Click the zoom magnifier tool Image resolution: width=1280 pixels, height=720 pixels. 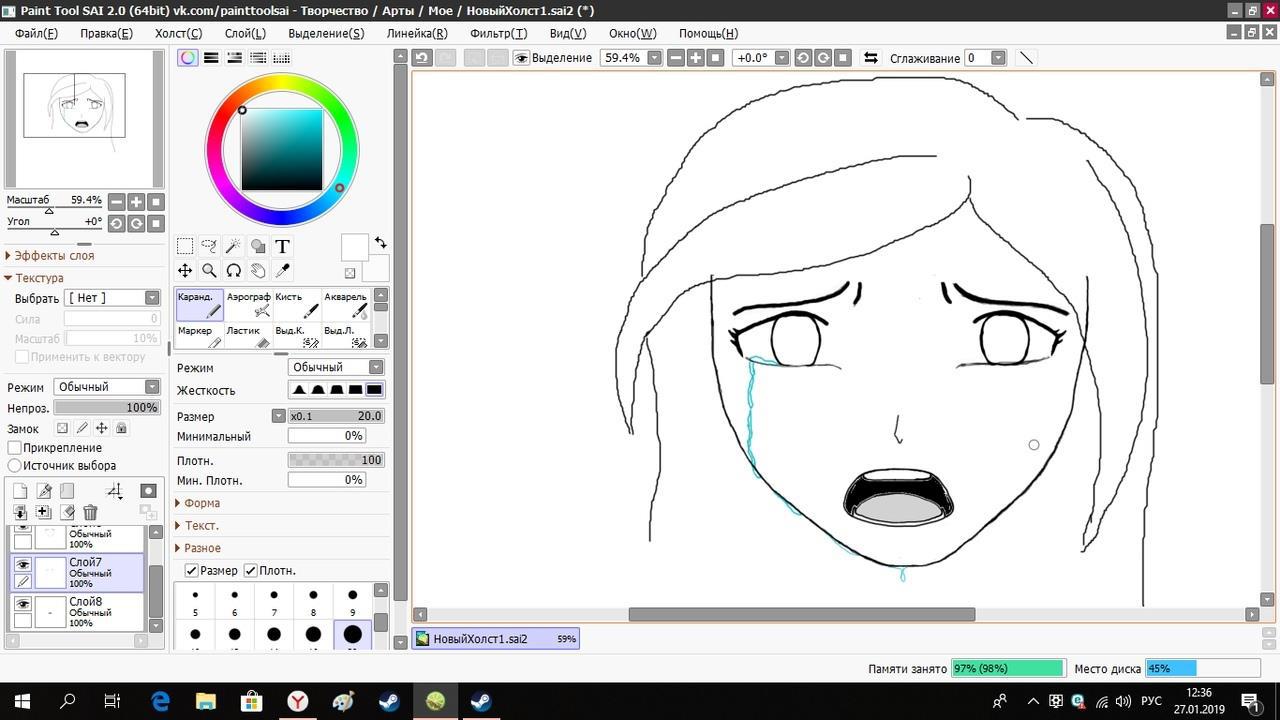[x=209, y=270]
